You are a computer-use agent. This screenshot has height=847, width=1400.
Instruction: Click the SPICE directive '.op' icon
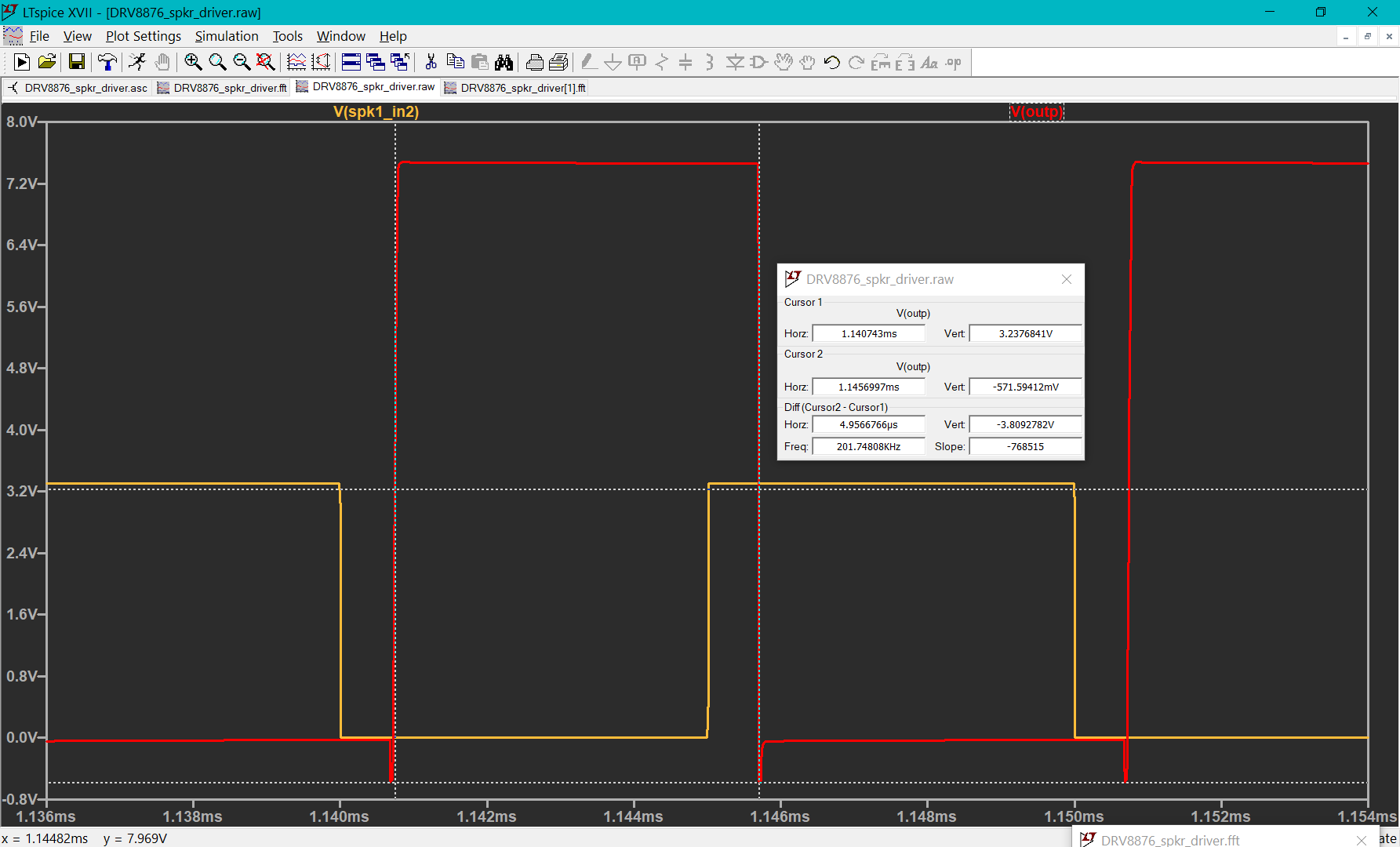tap(954, 62)
